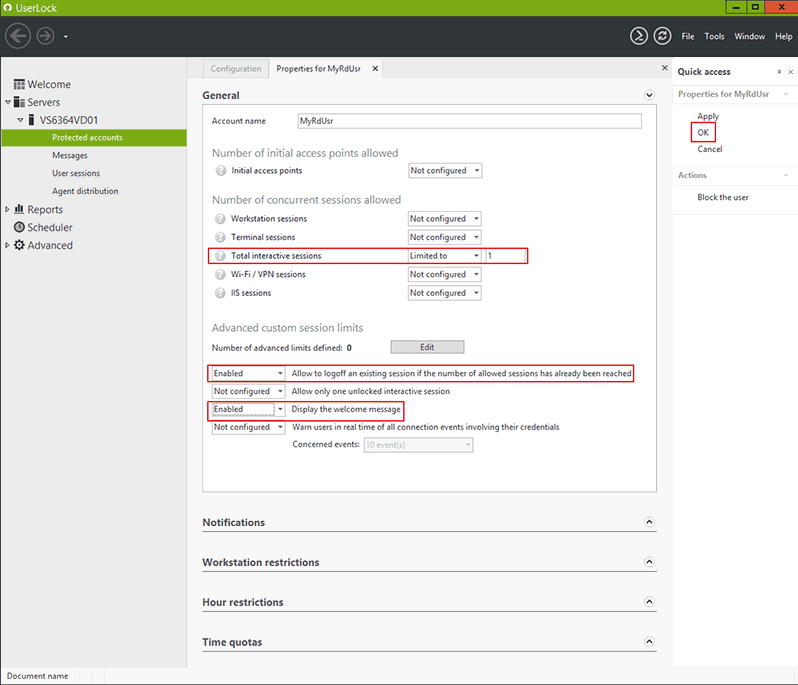Image resolution: width=798 pixels, height=685 pixels.
Task: Click help icon for Initial access points
Action: click(220, 170)
